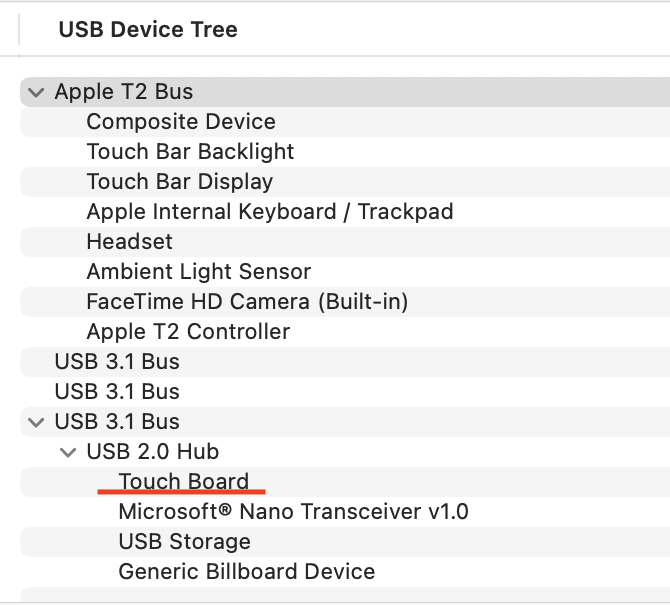Viewport: 670px width, 605px height.
Task: Select the Apple T2 Bus row
Action: [x=124, y=92]
